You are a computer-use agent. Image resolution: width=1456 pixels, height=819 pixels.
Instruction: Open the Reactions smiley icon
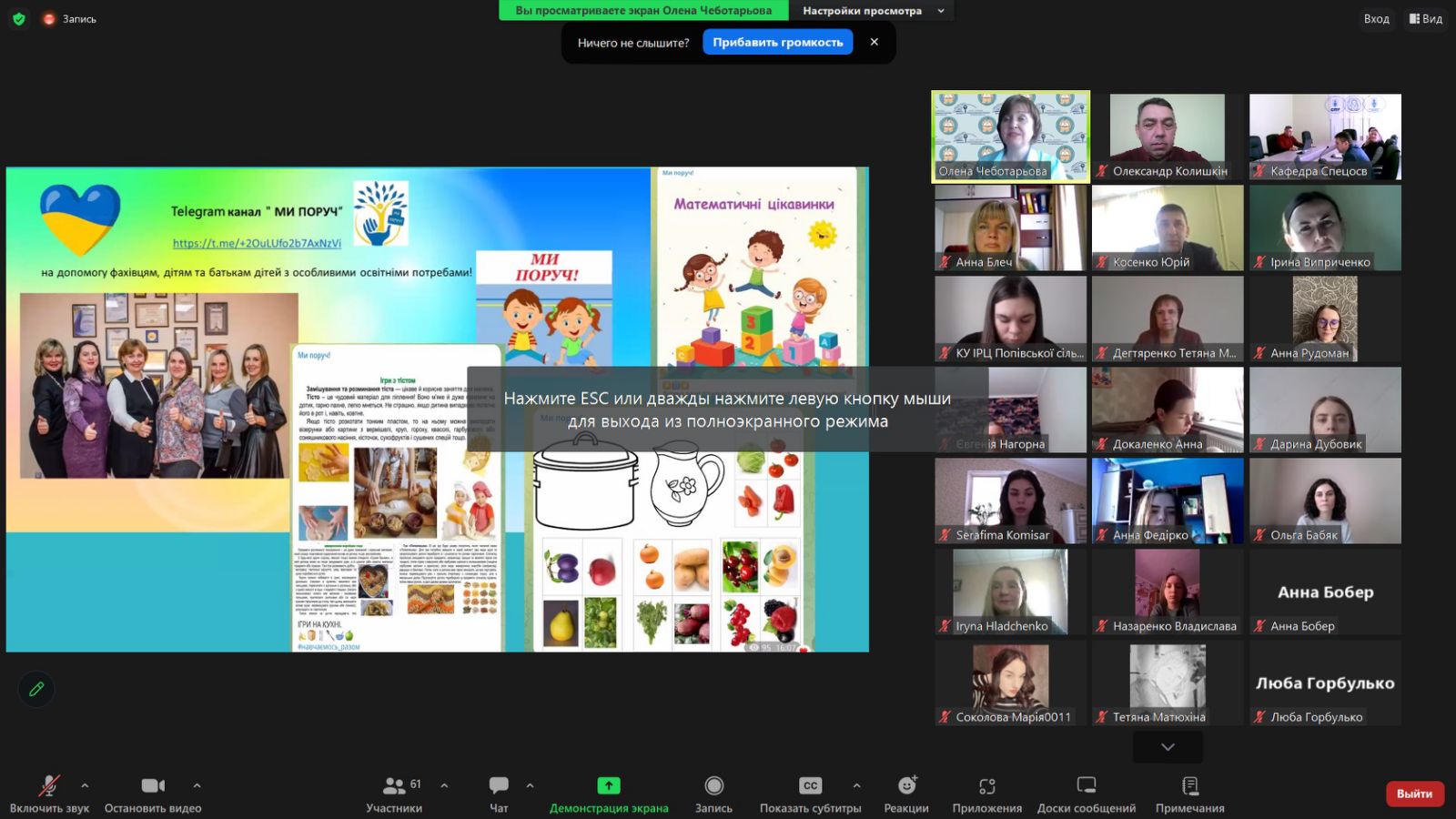coord(906,785)
